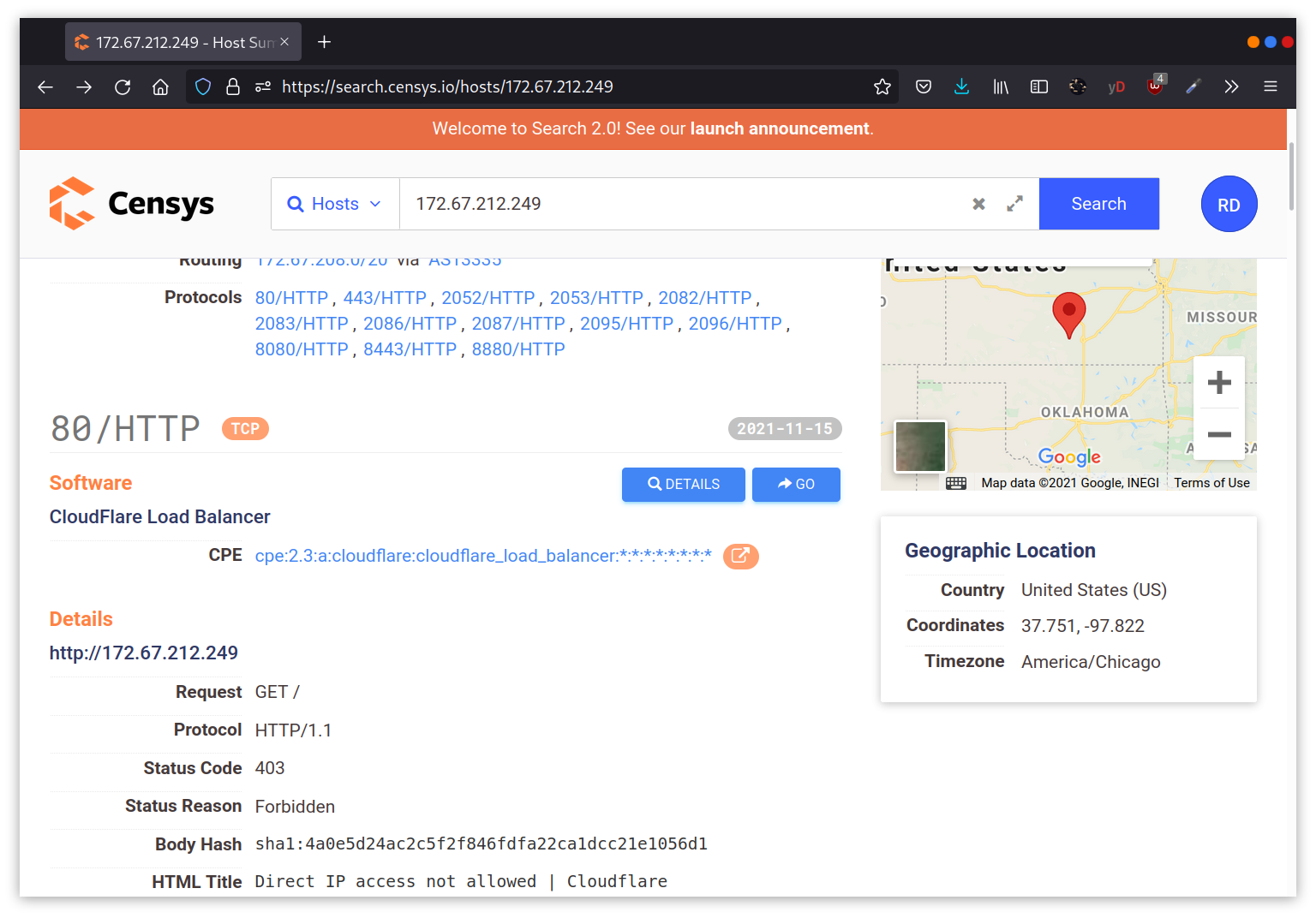Switch the map to satellite thumbnail
1316x918 pixels.
pos(920,446)
